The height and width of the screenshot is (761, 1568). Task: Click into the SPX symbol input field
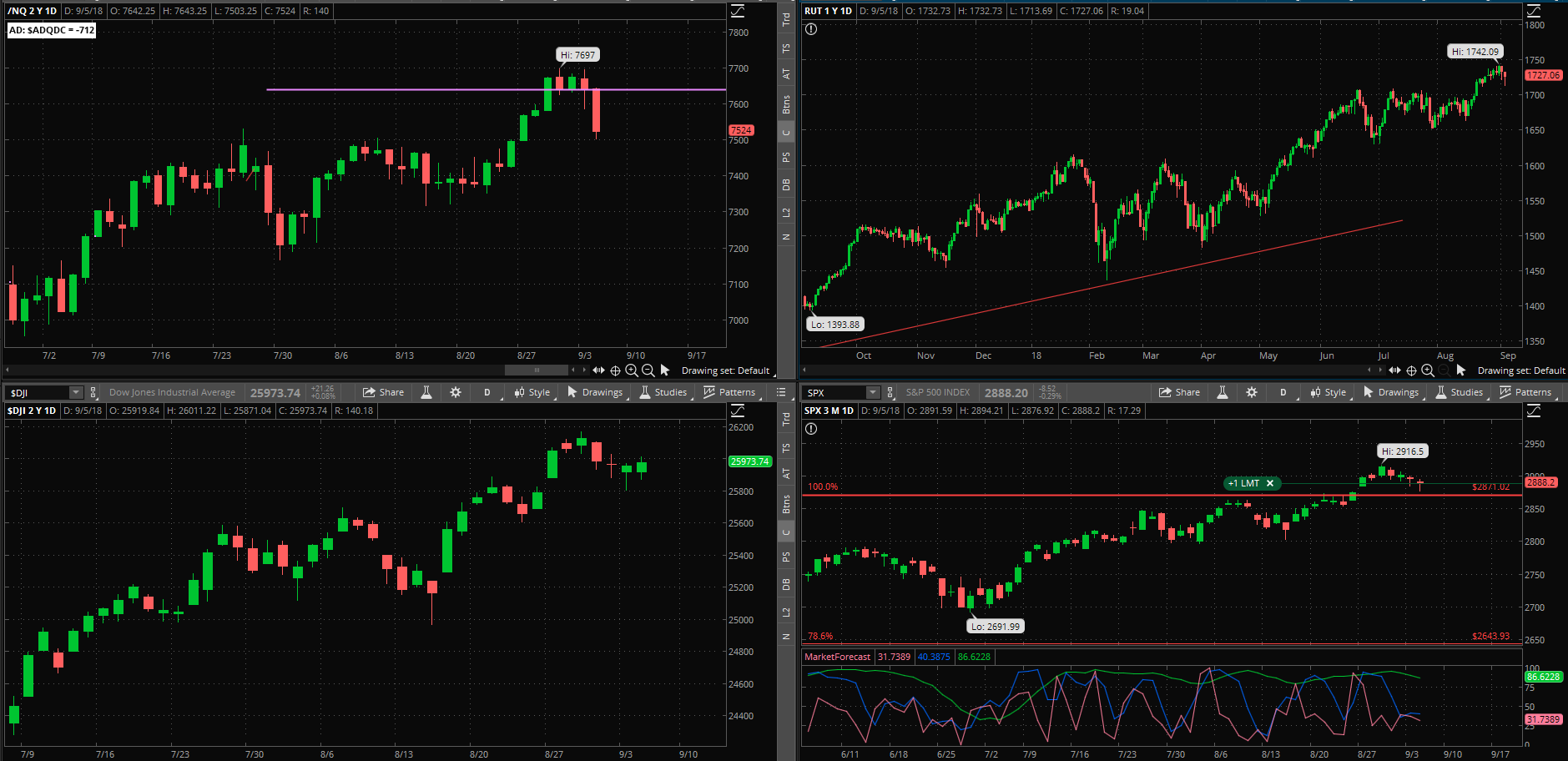coord(834,392)
